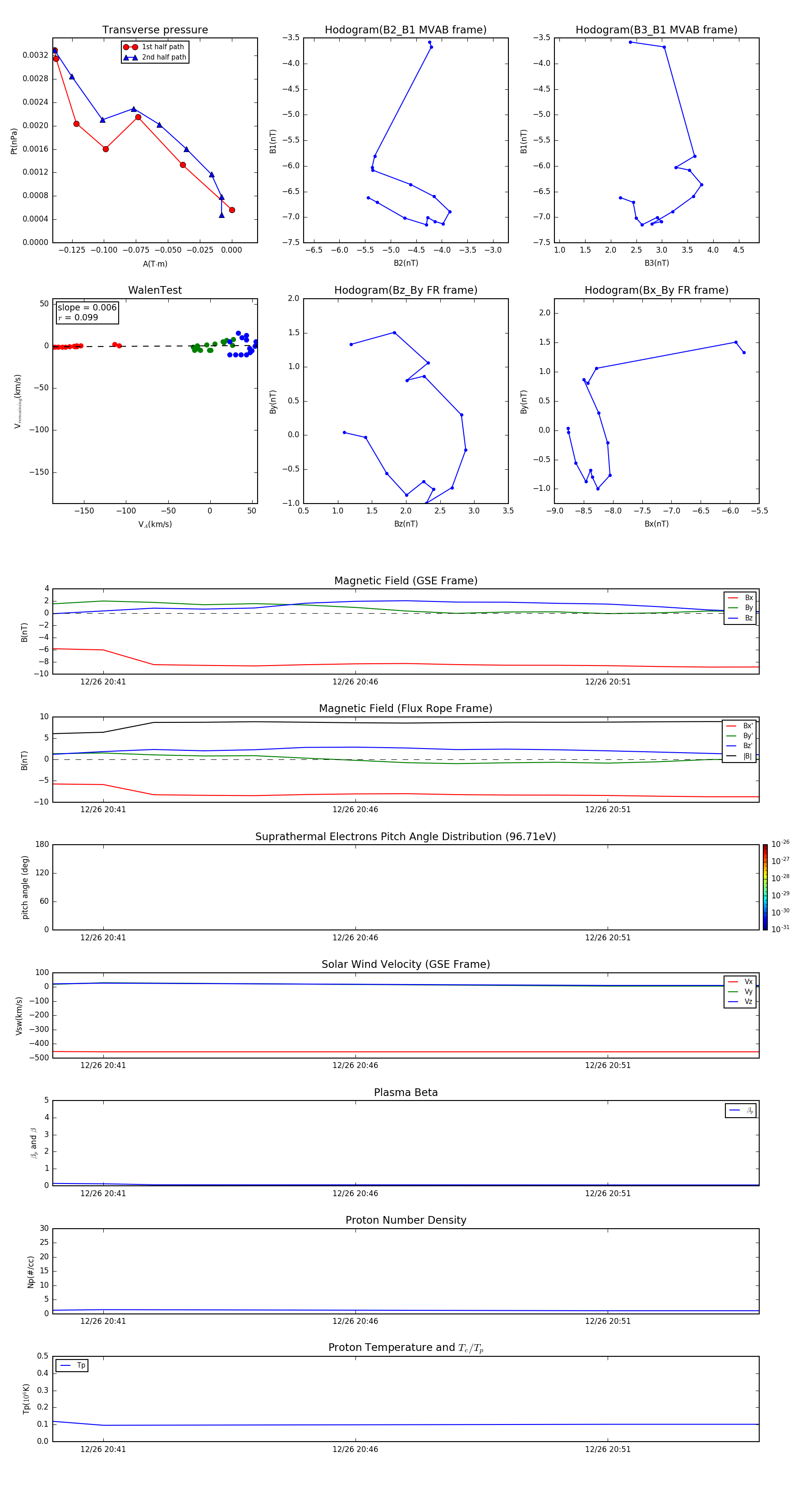812x1489 pixels.
Task: Select the Vy legend entry in velocity plot
Action: pos(740,991)
